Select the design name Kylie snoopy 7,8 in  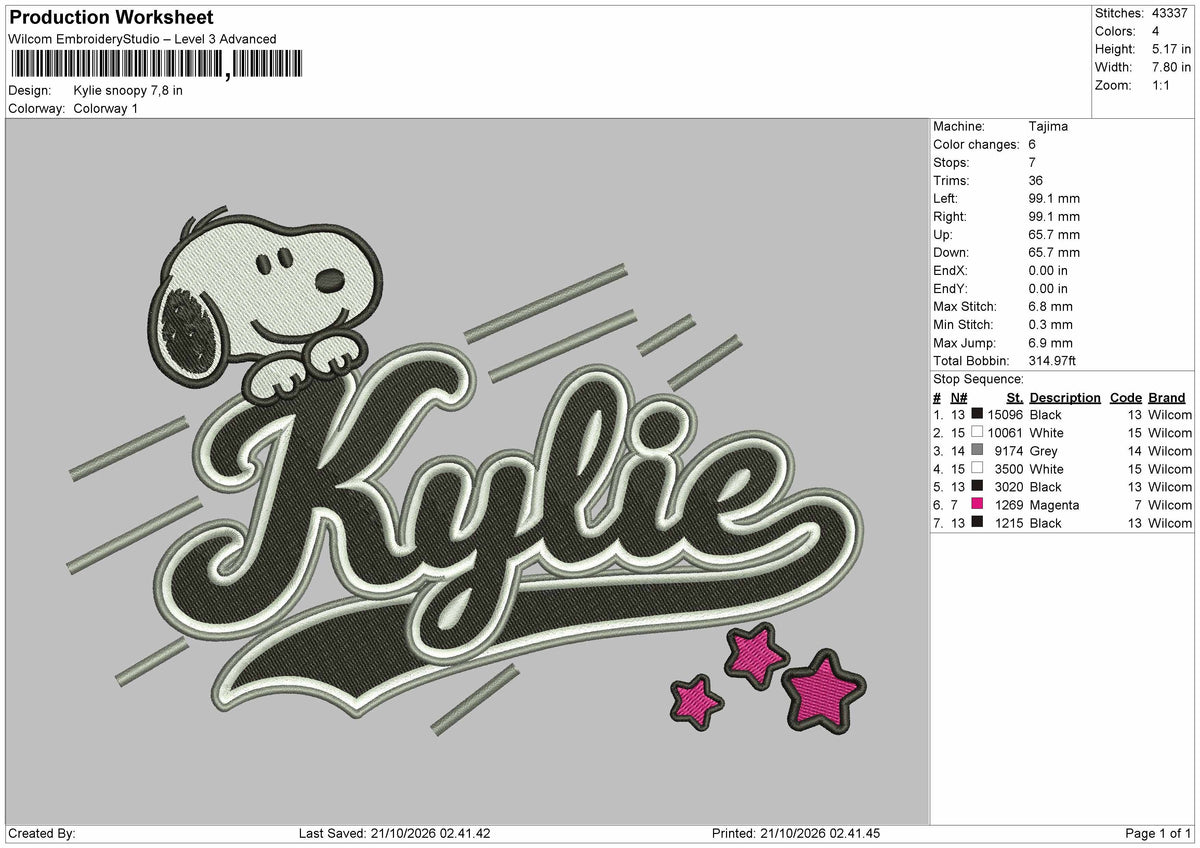point(129,90)
